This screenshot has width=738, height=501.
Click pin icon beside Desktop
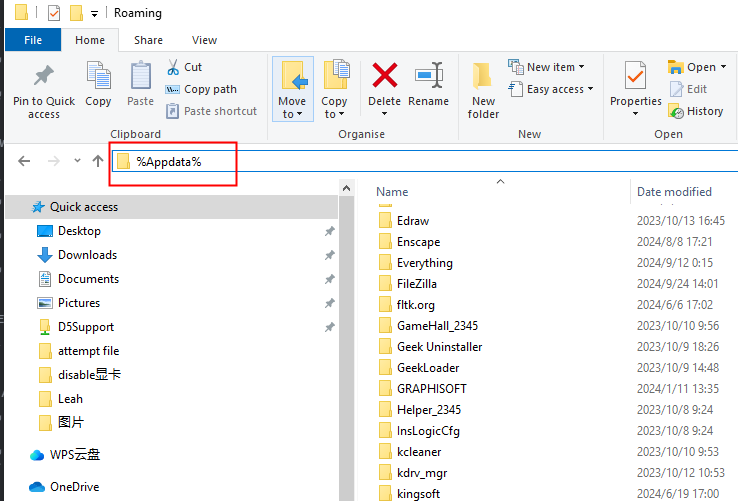pos(329,231)
